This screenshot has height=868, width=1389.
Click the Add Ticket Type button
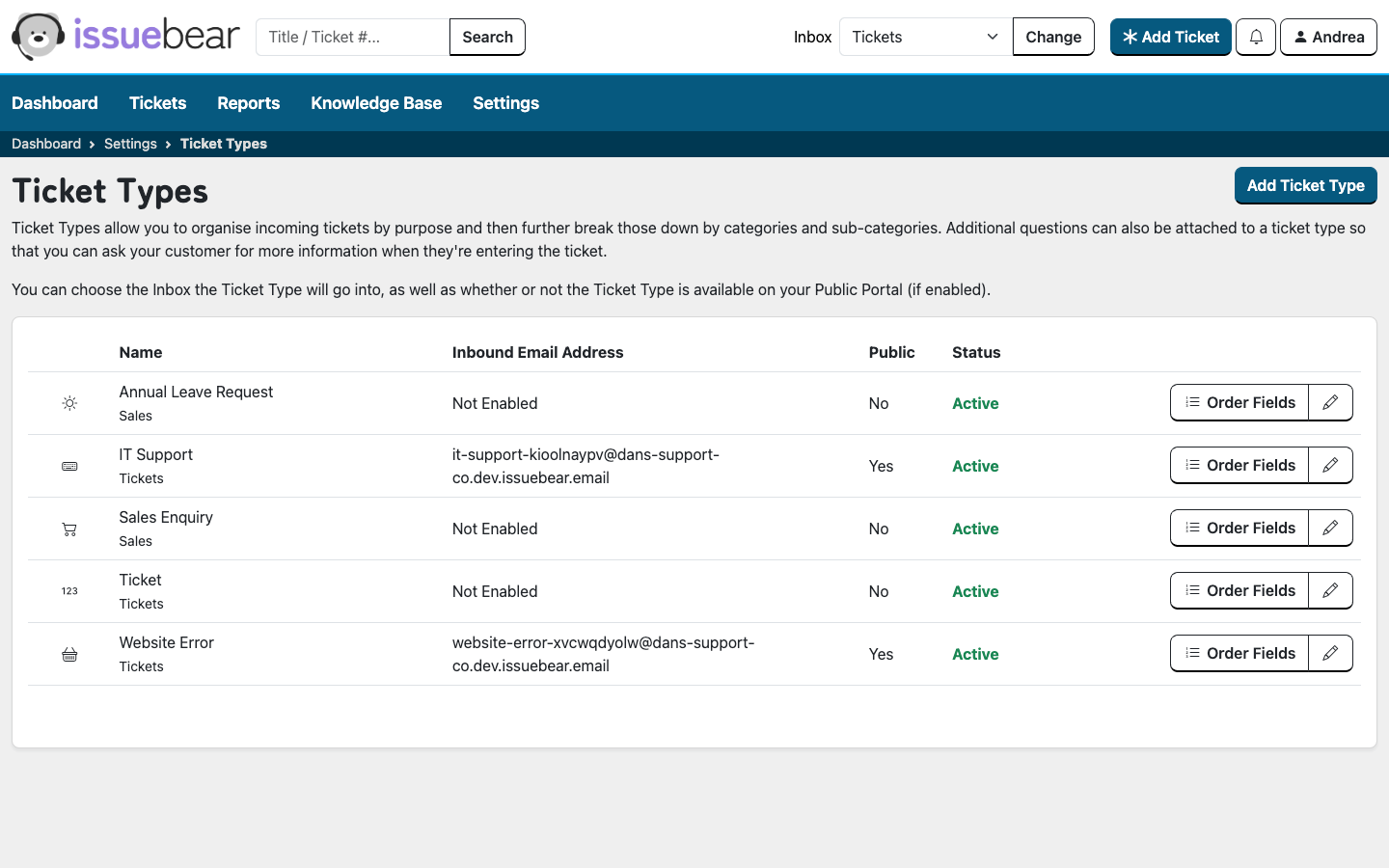tap(1305, 185)
